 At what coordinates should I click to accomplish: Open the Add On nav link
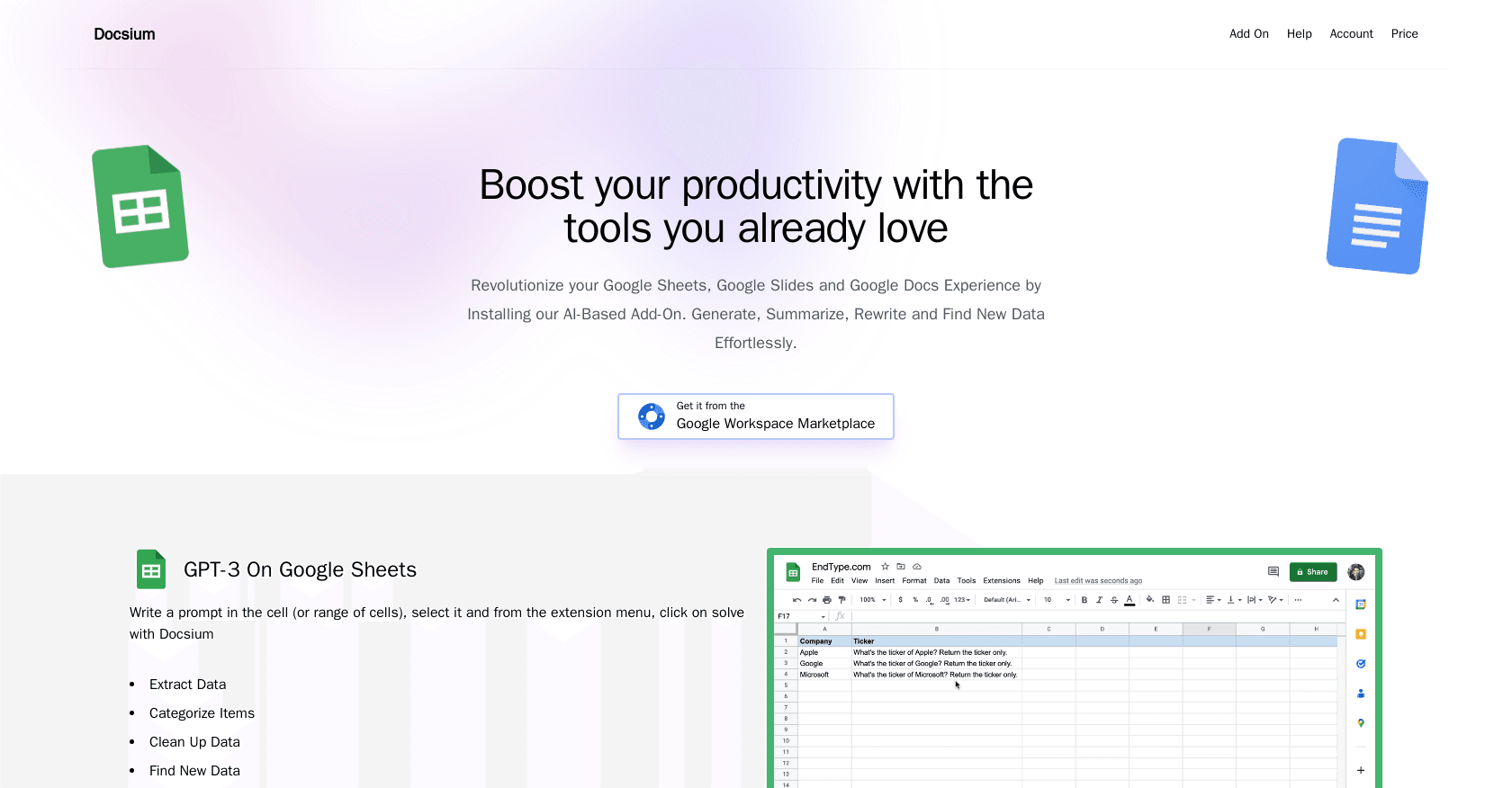pyautogui.click(x=1248, y=34)
